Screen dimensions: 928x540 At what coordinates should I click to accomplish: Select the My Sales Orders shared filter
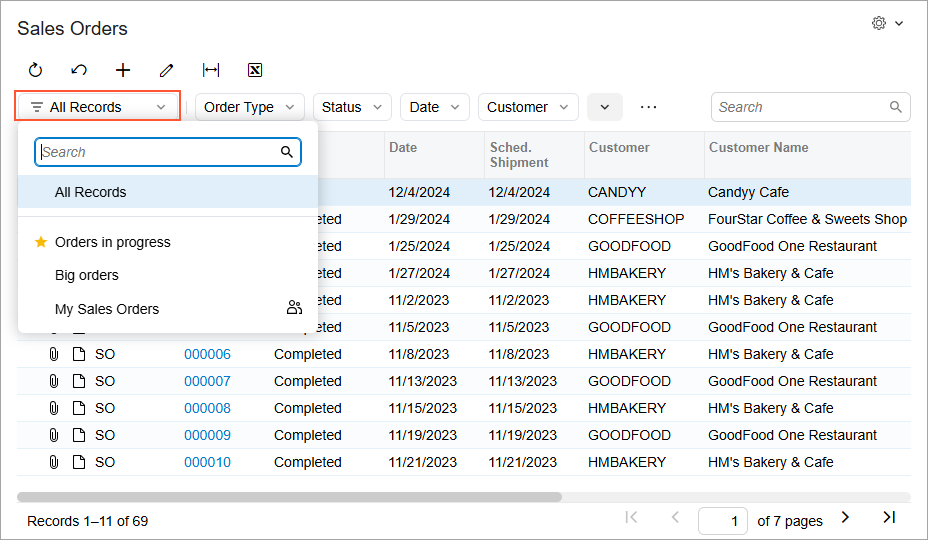[107, 309]
